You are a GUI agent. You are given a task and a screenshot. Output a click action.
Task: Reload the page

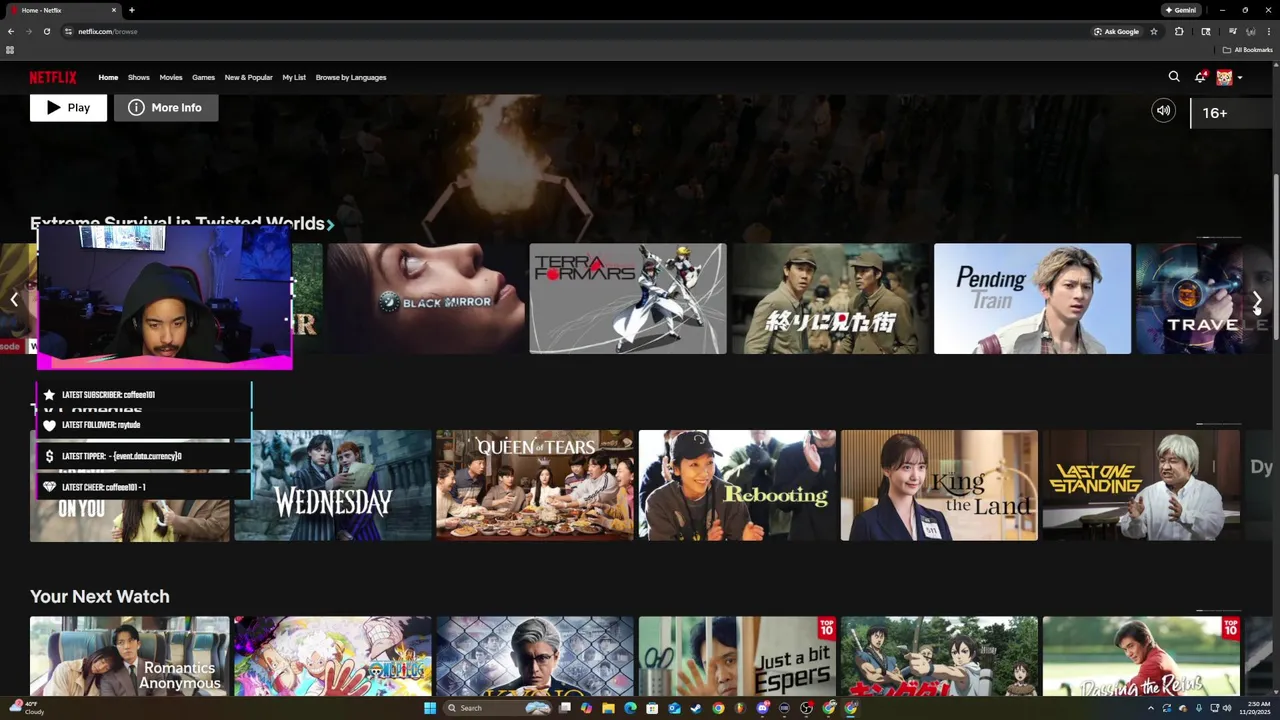tap(46, 31)
